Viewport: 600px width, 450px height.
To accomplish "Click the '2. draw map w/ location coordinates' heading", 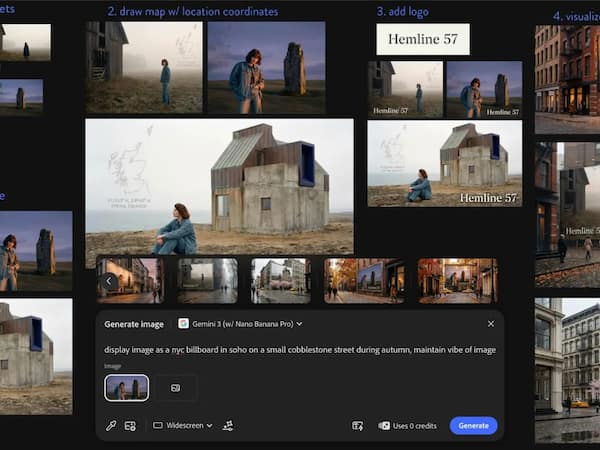I will point(192,11).
